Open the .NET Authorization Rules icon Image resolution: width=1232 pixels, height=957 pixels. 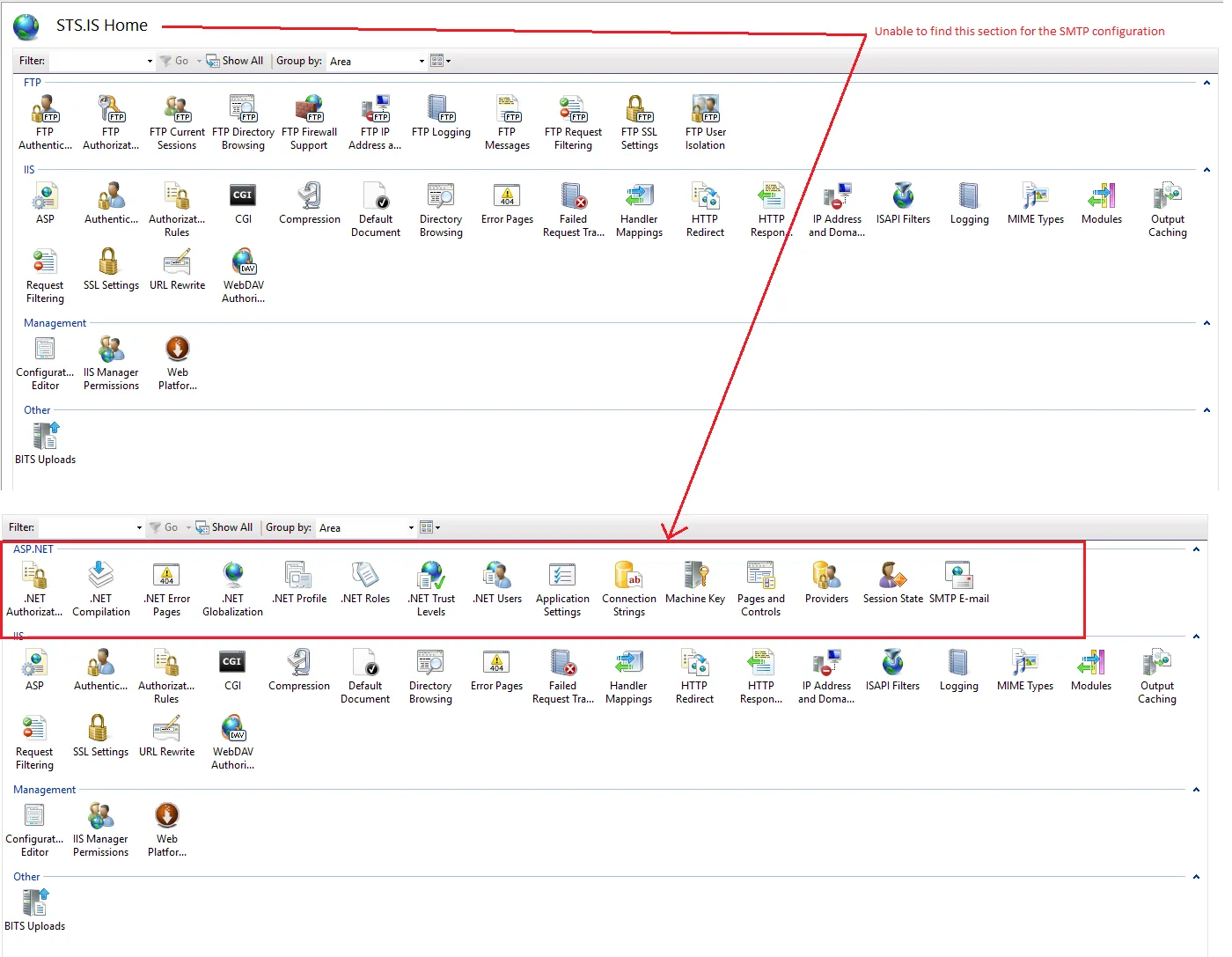coord(34,575)
